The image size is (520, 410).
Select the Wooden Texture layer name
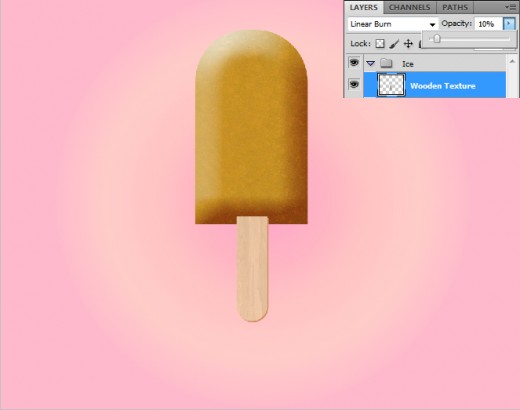pos(443,86)
